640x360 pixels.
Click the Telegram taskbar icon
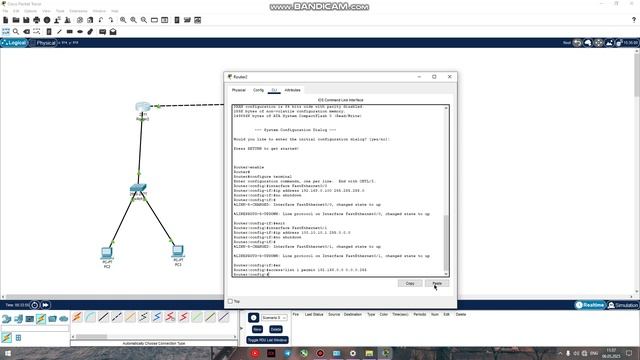tap(287, 353)
